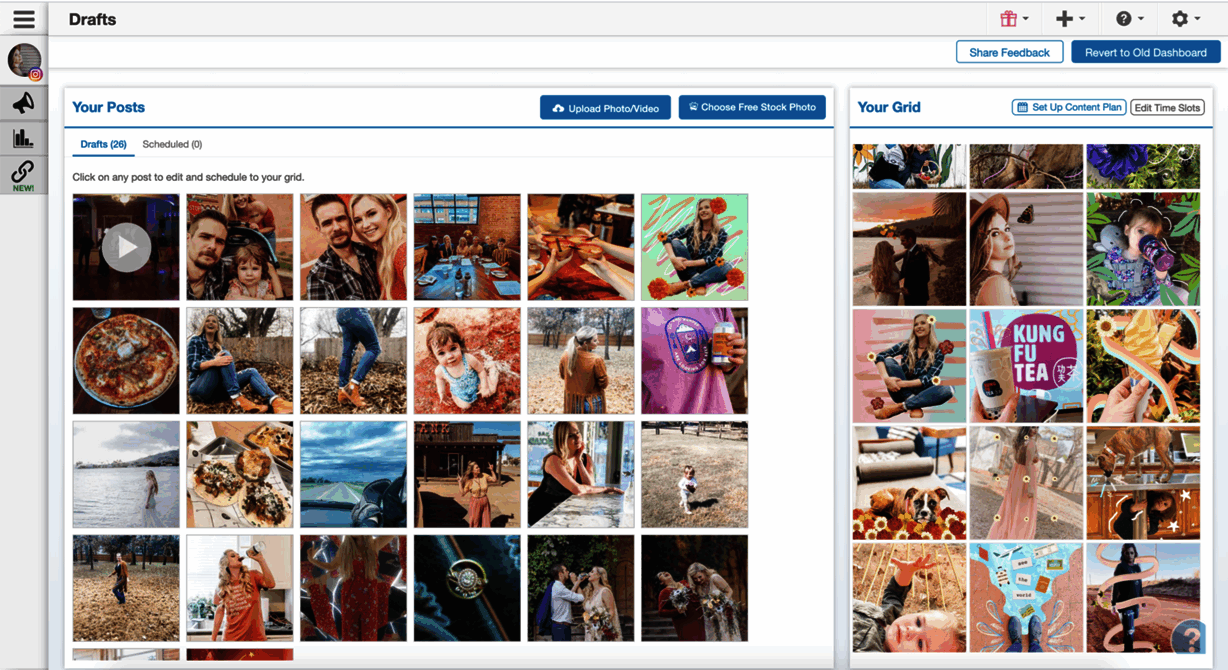The height and width of the screenshot is (670, 1228).
Task: Select the Kung Fu Tea grid image
Action: [1026, 366]
